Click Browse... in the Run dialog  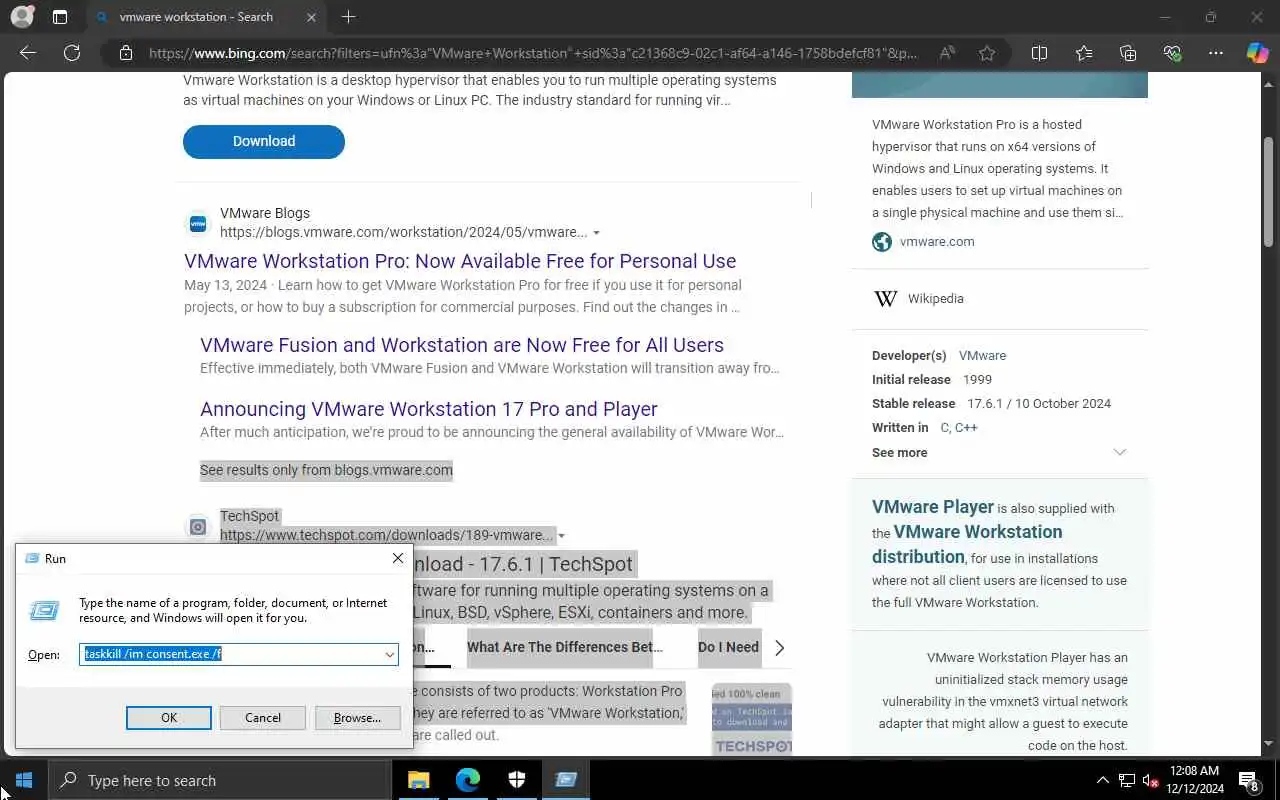357,718
